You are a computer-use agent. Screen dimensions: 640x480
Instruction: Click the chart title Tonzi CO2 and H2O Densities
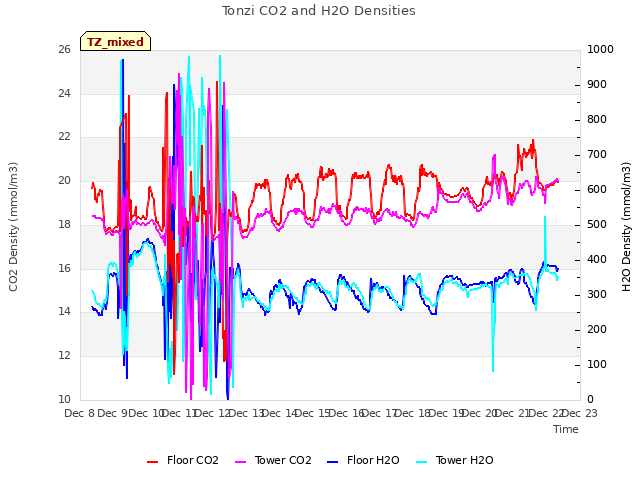(x=319, y=10)
